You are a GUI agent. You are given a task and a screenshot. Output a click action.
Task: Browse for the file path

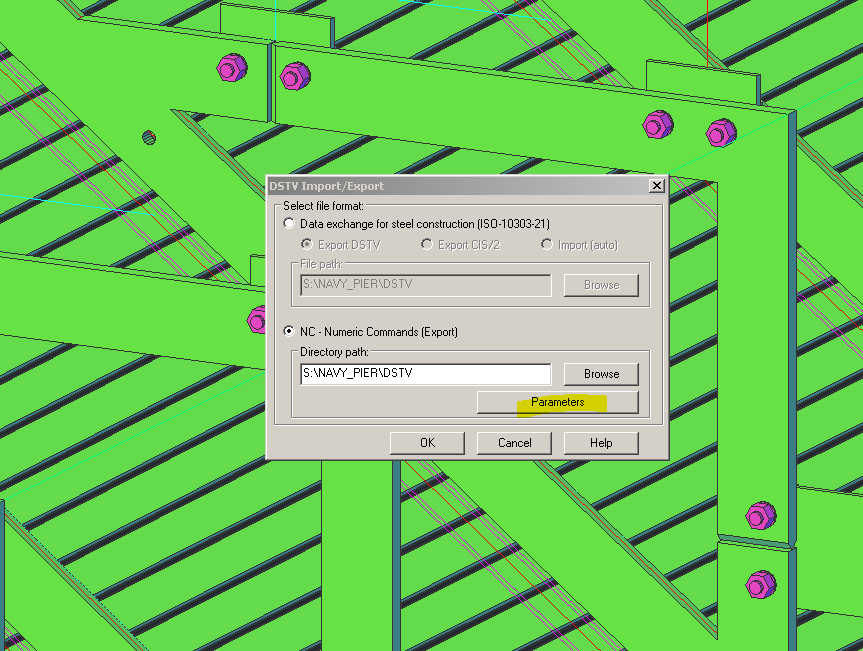point(601,285)
